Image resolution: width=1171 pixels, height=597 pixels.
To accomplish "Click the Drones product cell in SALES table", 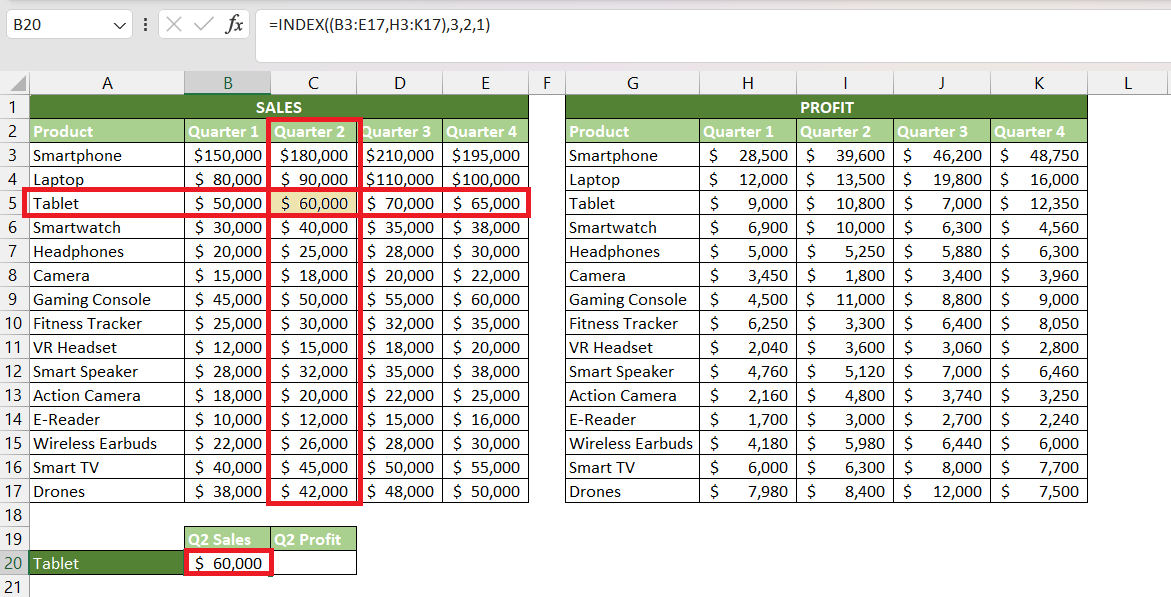I will pos(107,492).
